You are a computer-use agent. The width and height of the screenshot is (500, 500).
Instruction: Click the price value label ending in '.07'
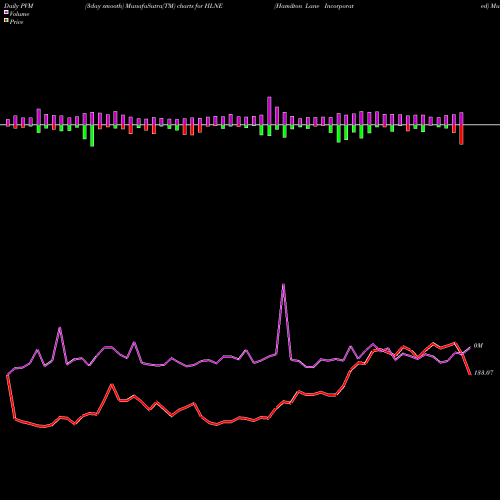click(x=483, y=373)
